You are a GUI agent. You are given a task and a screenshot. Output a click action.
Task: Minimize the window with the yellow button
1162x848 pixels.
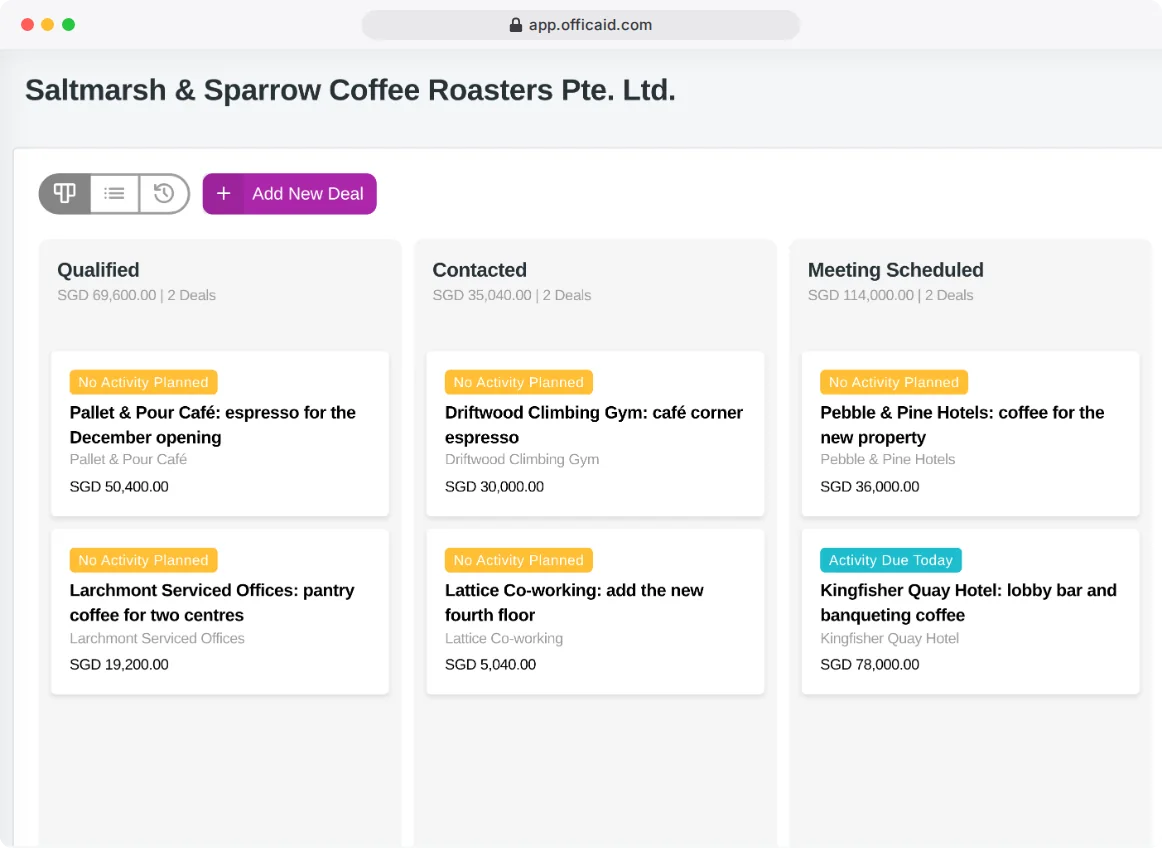click(x=47, y=24)
